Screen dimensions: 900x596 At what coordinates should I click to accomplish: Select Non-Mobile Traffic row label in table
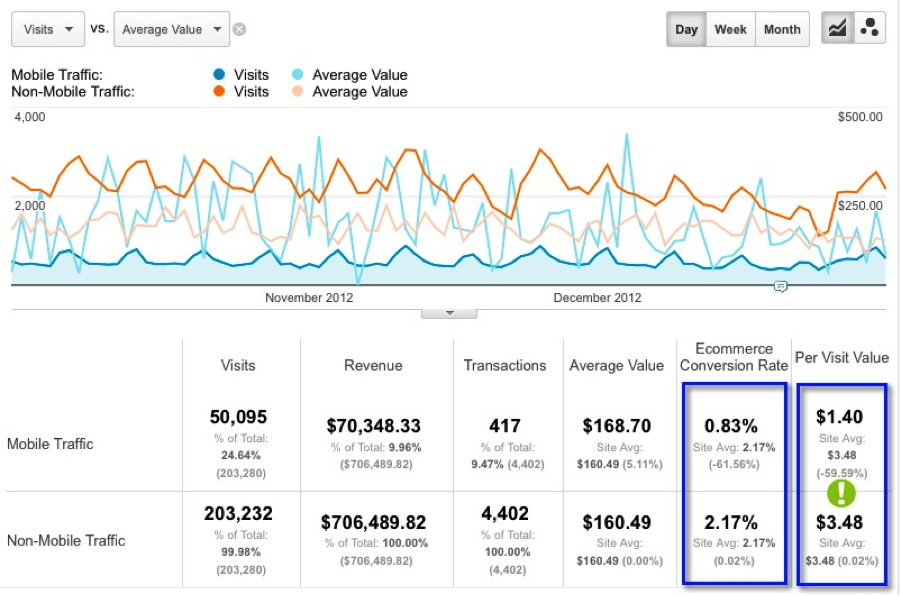66,540
